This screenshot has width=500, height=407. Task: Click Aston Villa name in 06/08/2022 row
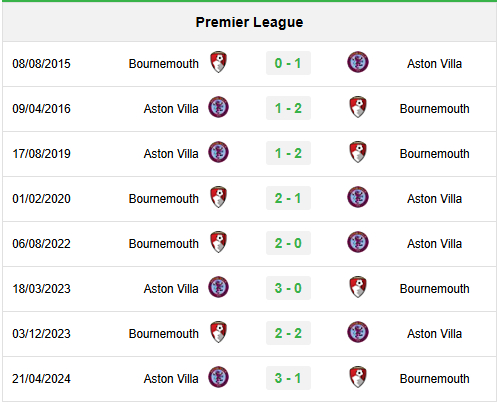tap(434, 244)
